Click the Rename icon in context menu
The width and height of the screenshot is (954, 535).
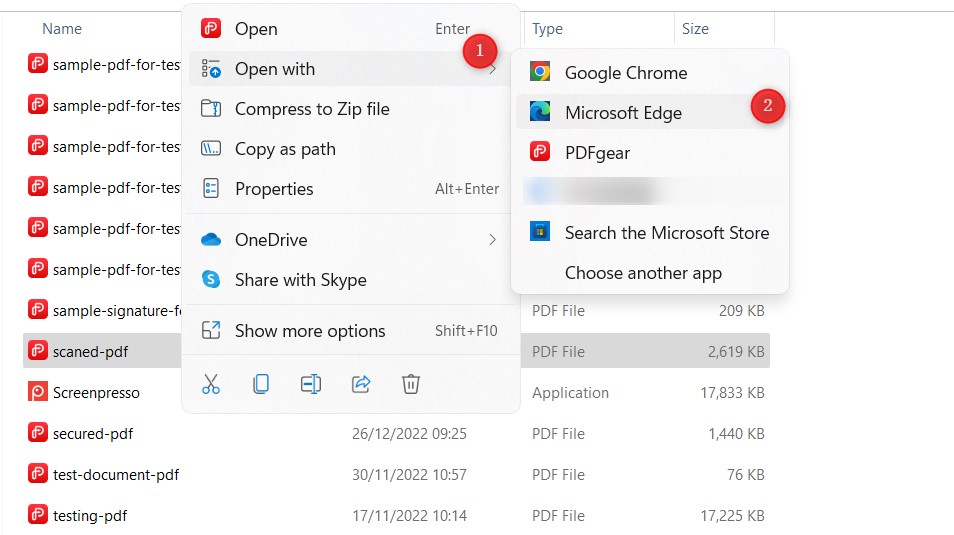point(311,384)
